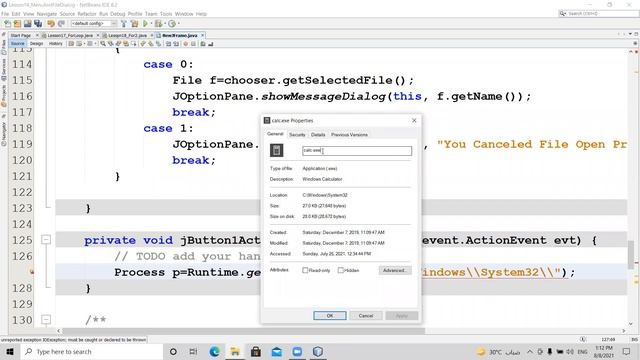Collapse code fold at line 125

[x=46, y=240]
